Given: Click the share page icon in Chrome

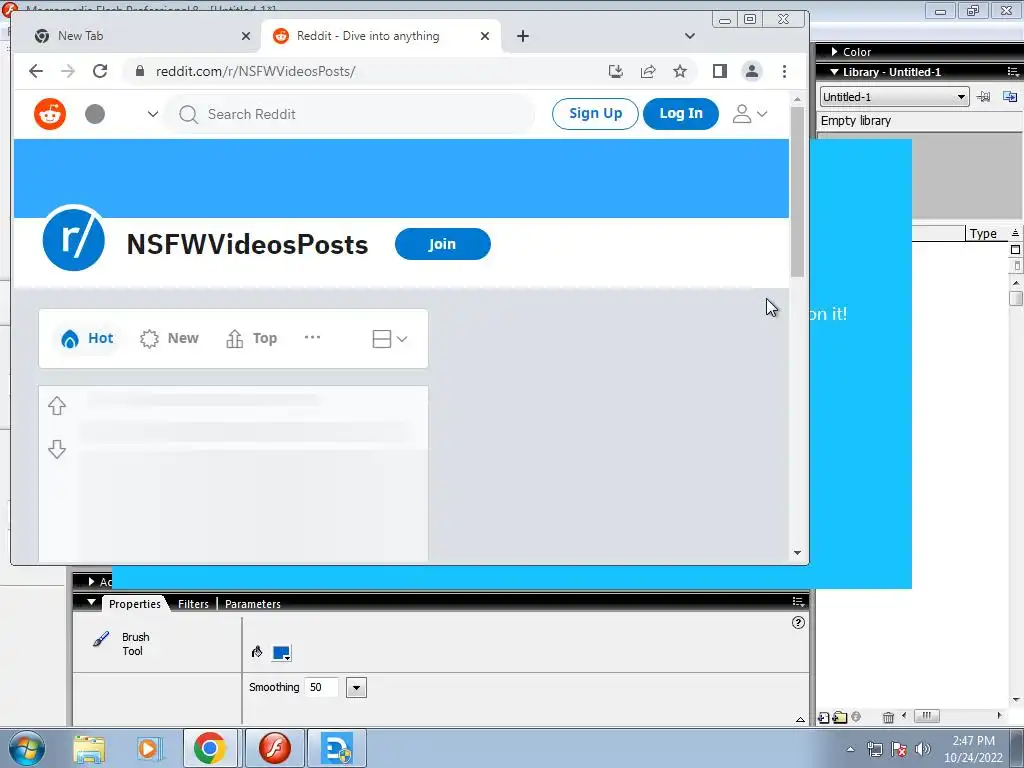Looking at the screenshot, I should pos(648,71).
